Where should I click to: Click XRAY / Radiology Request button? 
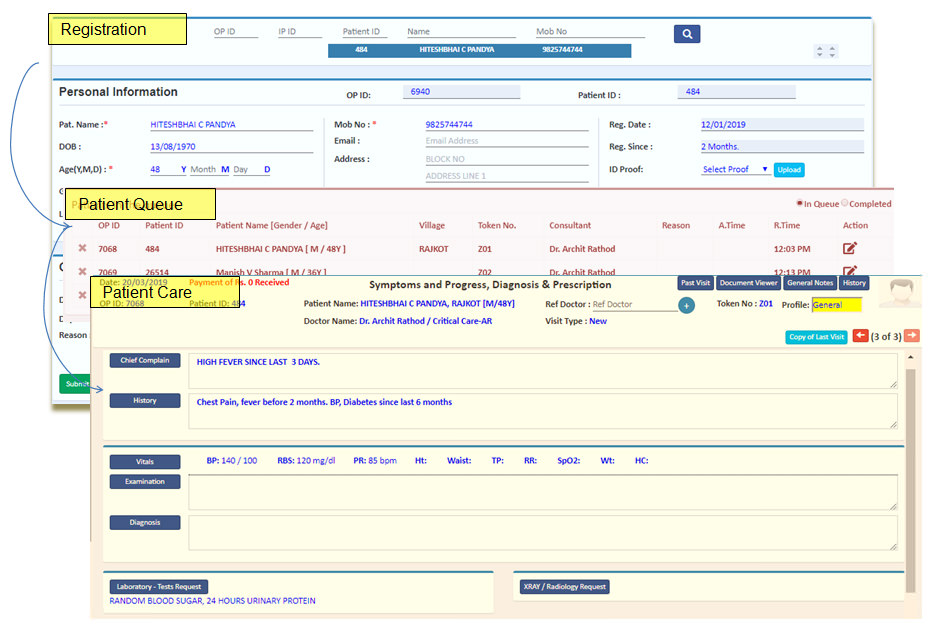pyautogui.click(x=564, y=587)
